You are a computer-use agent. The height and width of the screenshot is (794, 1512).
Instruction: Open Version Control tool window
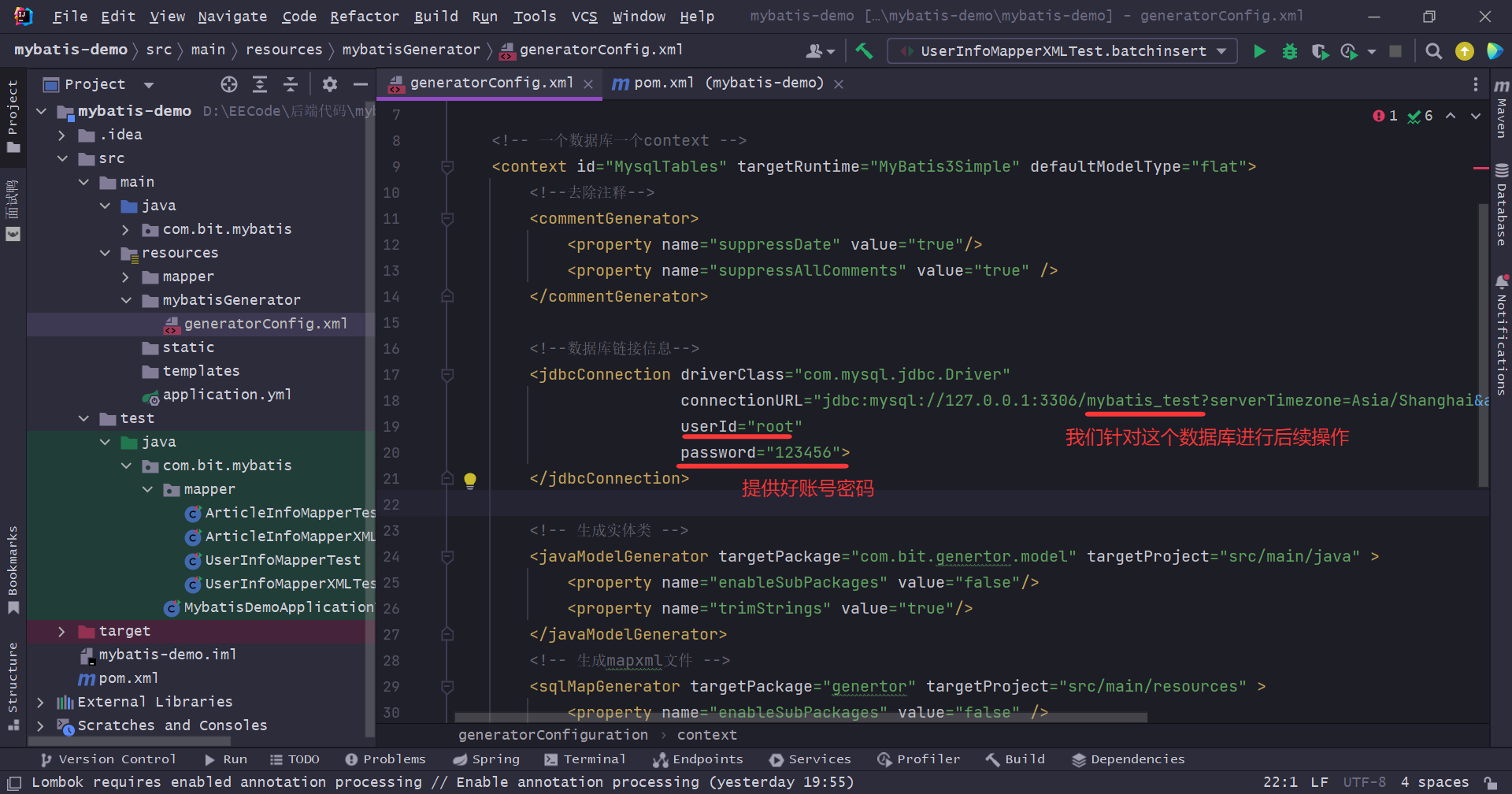(108, 759)
